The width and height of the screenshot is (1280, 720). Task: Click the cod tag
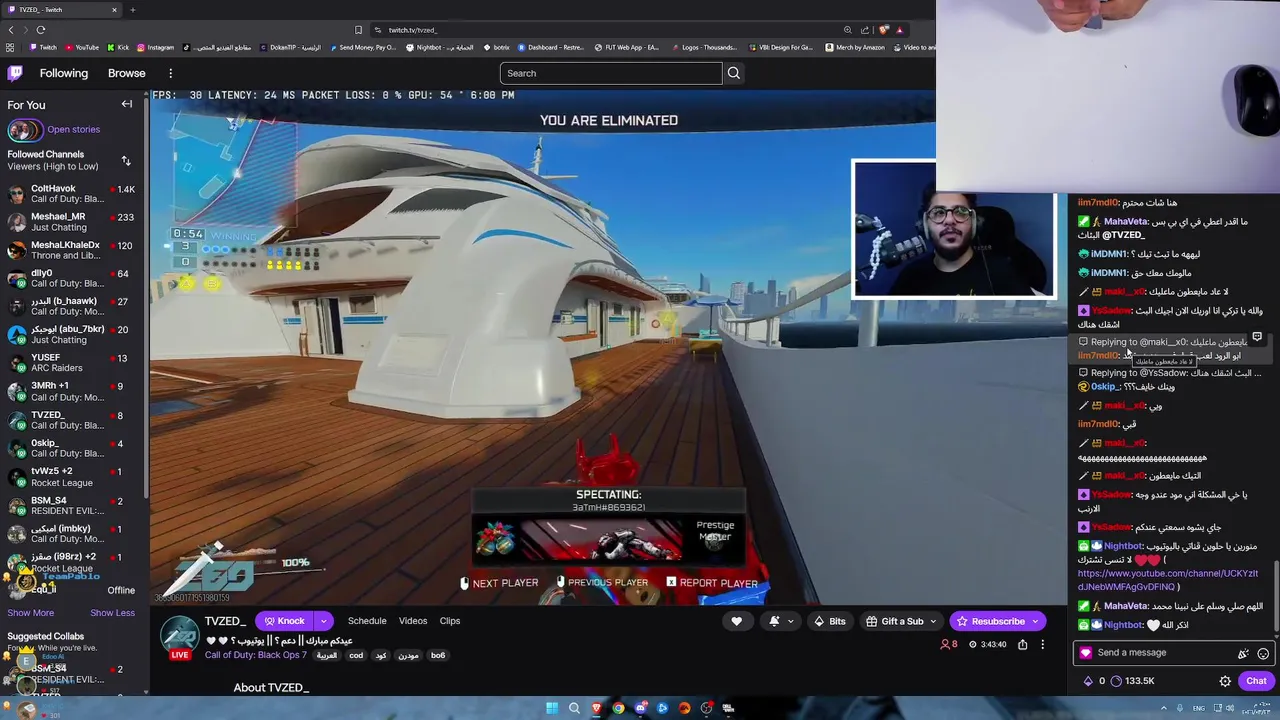coord(356,656)
